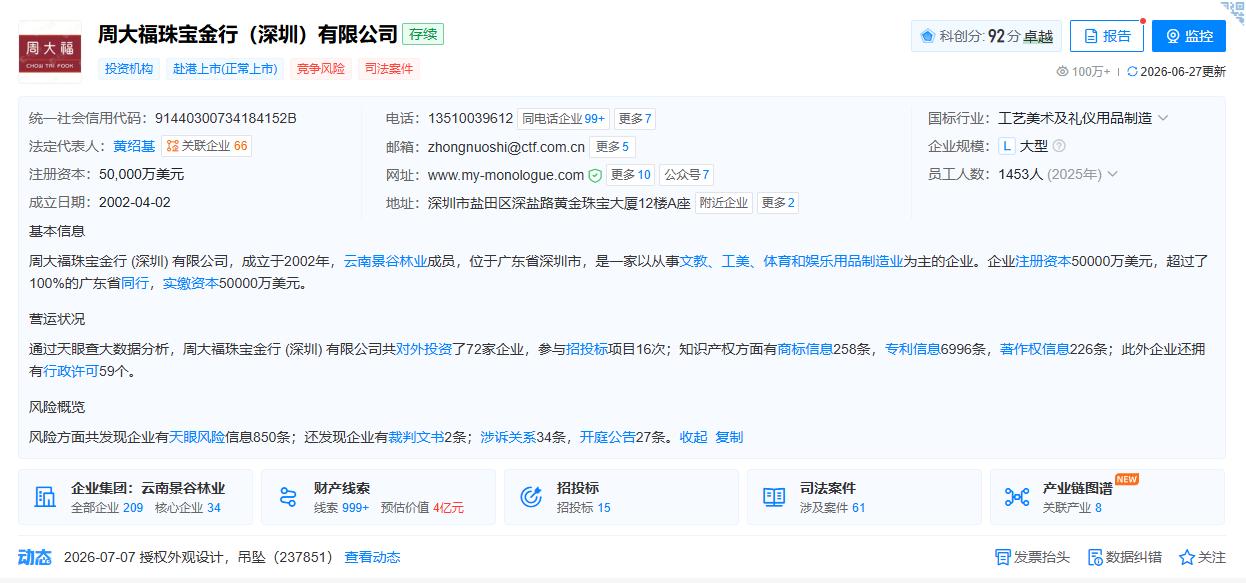Screen dimensions: 1246x583
Task: Open the website www.my-monologue.com
Action: (506, 175)
